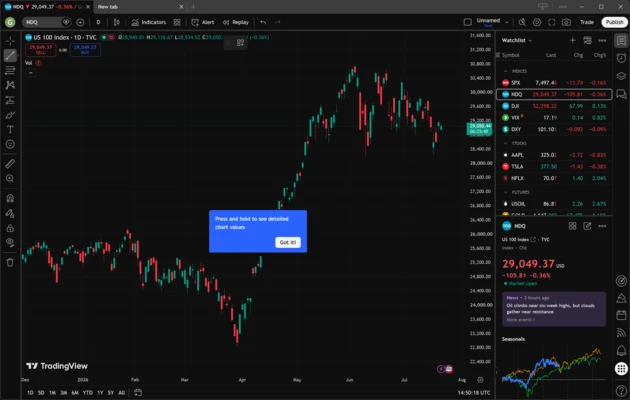
Task: Open the chart settings hexagon icon
Action: tap(537, 22)
